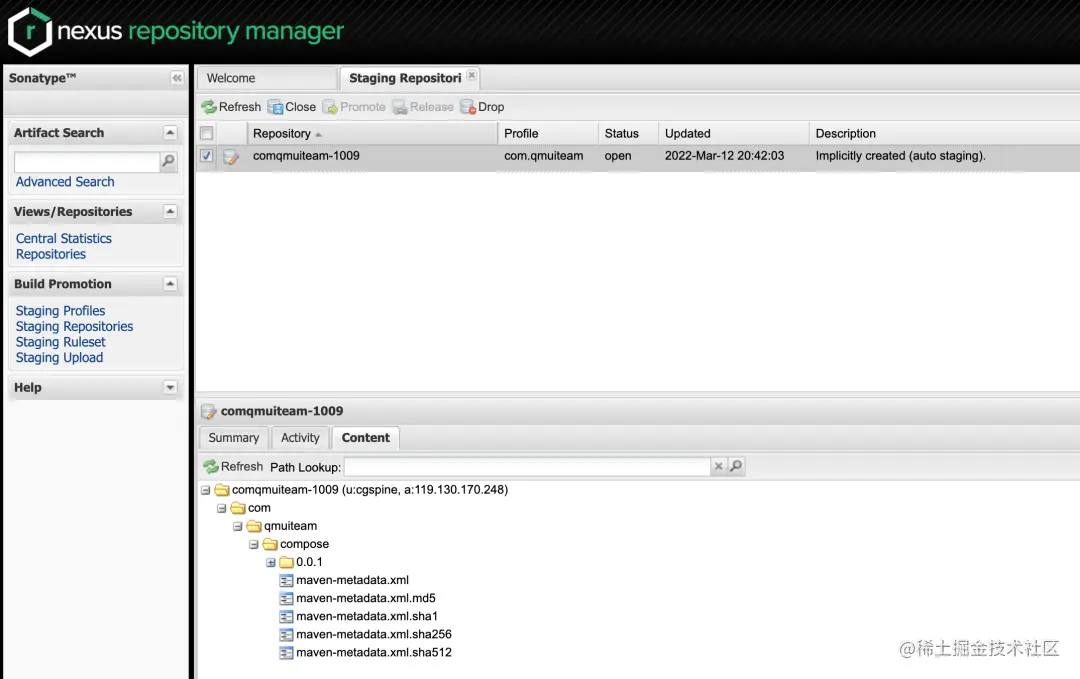This screenshot has height=679, width=1080.
Task: Open Staging Upload link
Action: [59, 357]
